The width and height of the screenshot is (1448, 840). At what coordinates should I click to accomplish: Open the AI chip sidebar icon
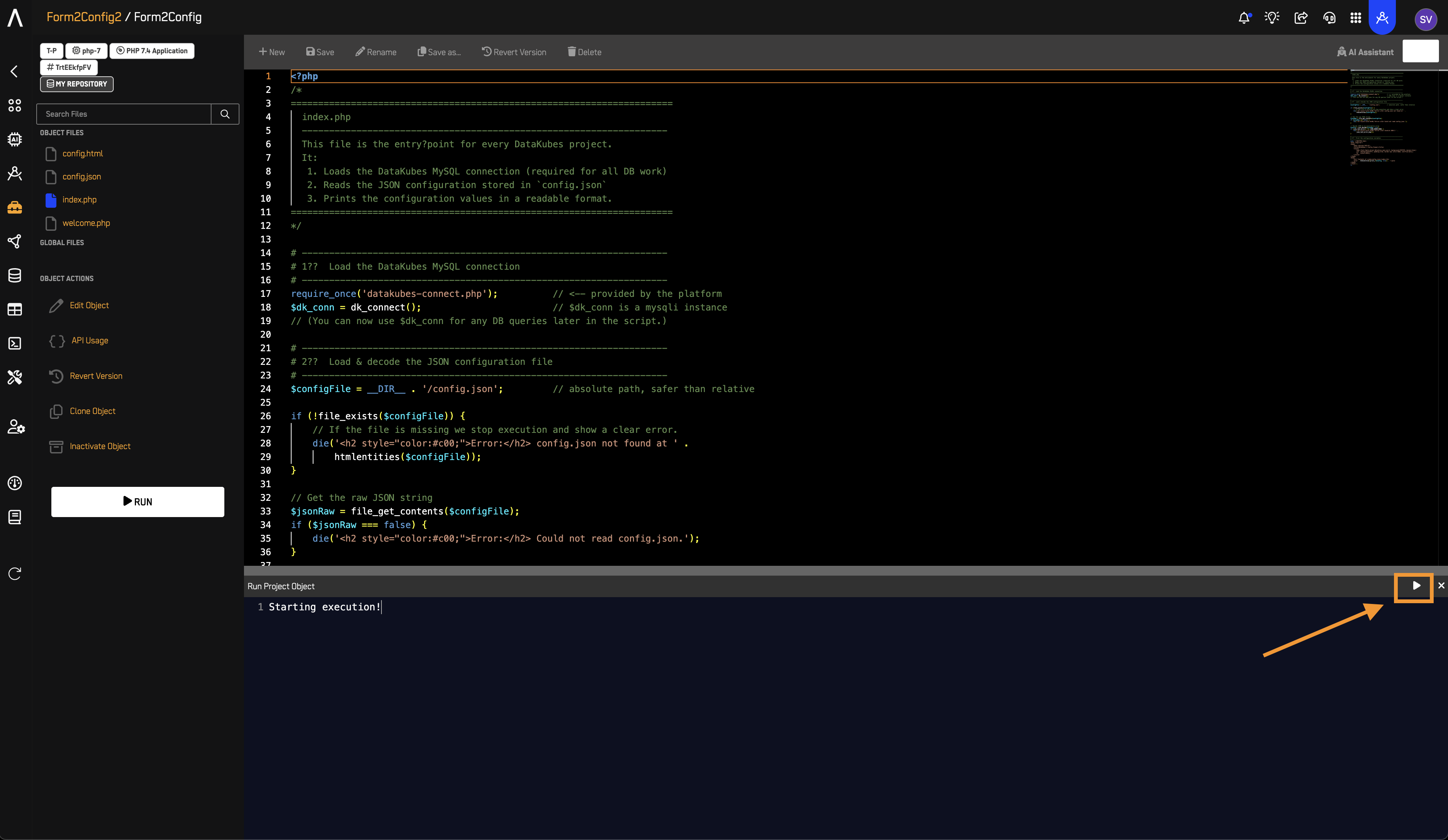(15, 139)
